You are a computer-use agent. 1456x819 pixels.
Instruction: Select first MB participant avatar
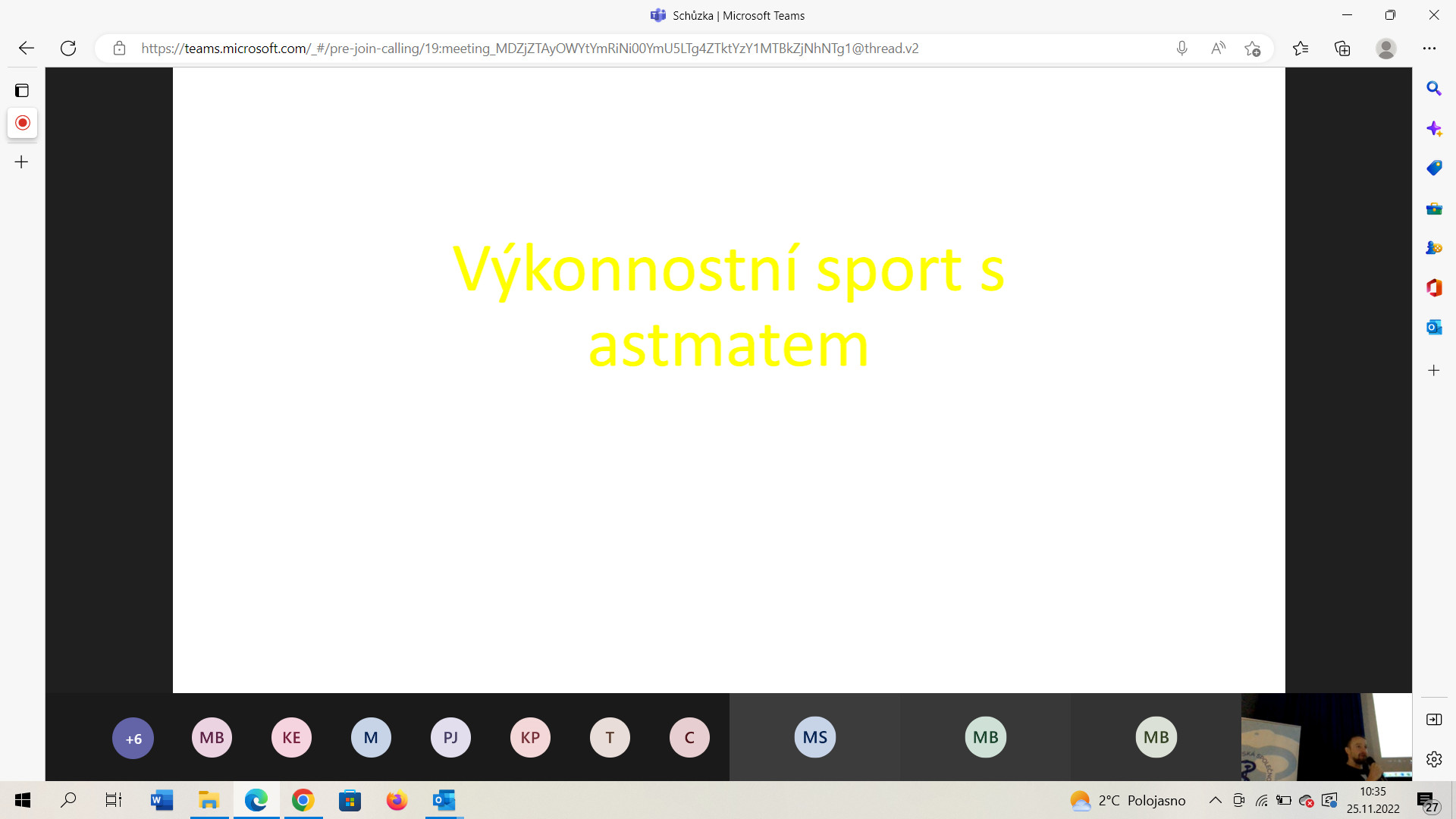(212, 737)
